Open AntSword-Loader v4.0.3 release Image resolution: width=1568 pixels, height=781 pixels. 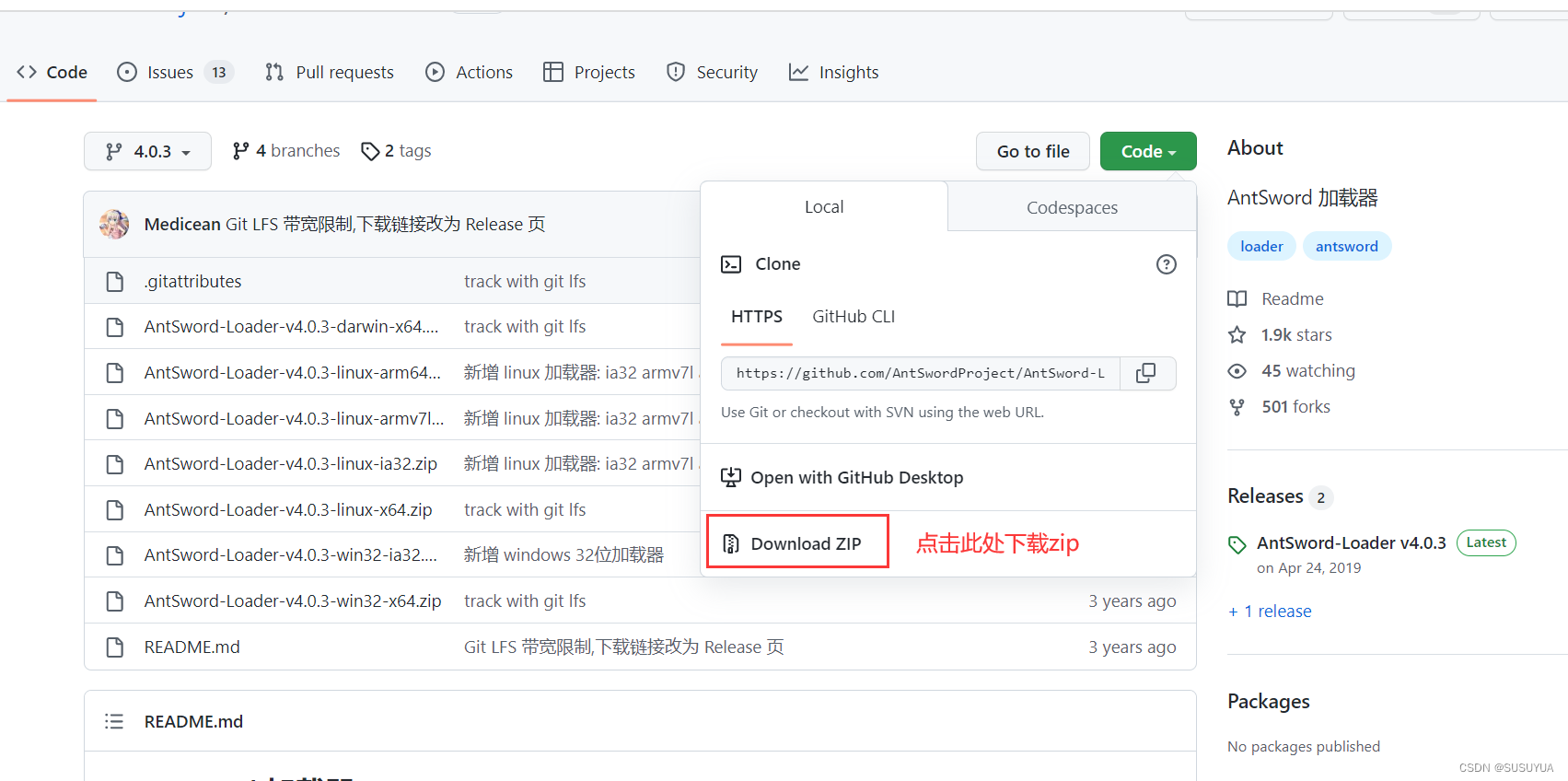(1351, 542)
